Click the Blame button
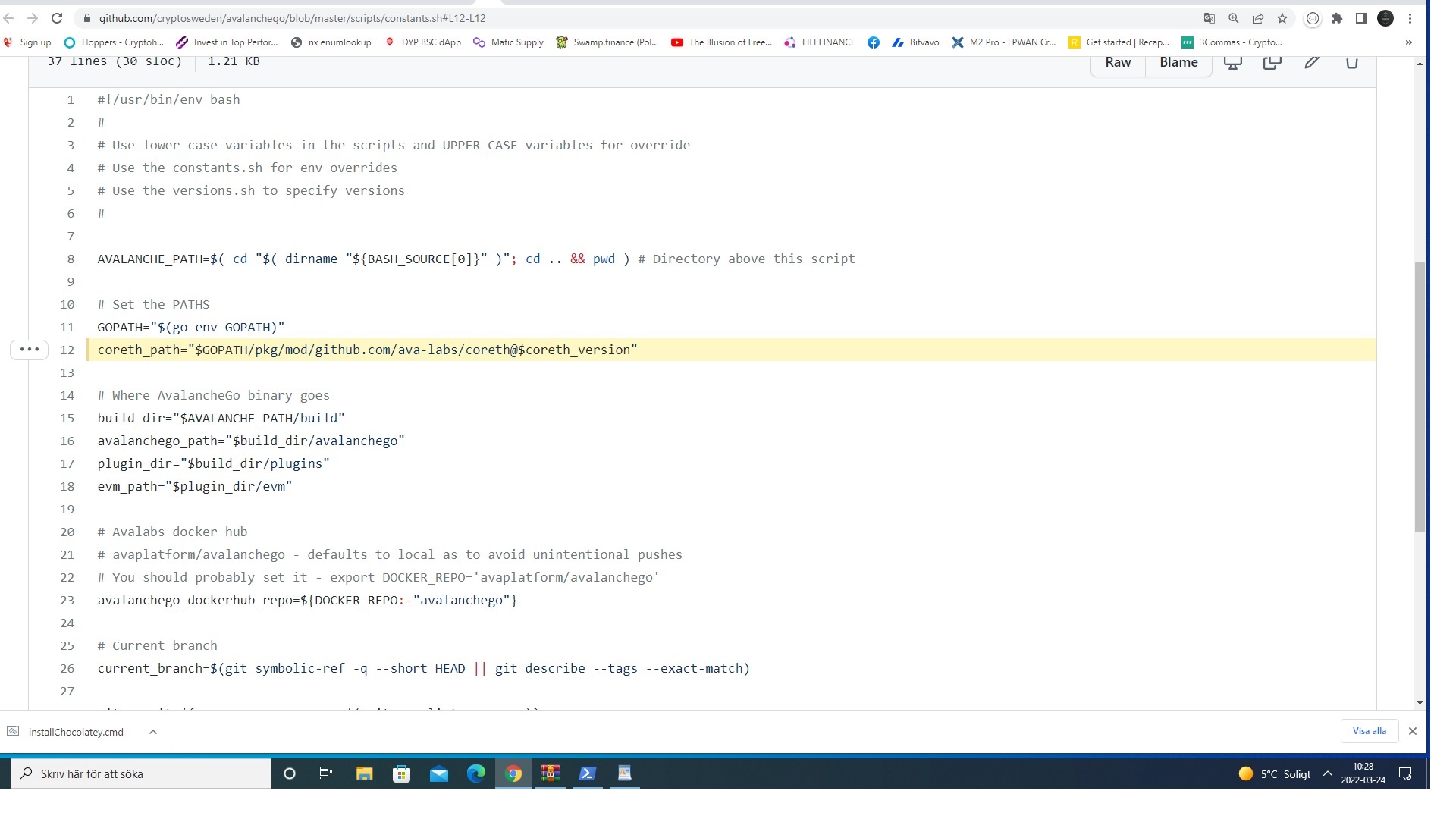This screenshot has height=819, width=1456. 1178,62
